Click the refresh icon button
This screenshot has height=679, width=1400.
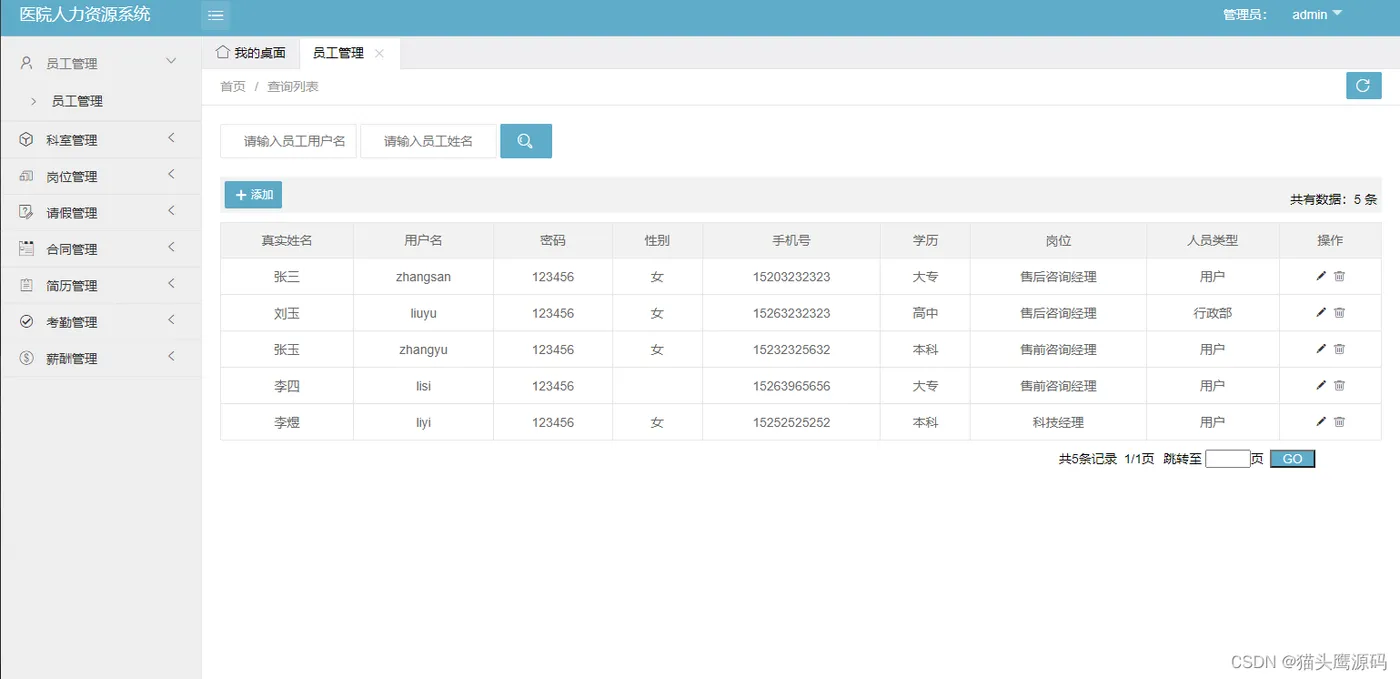click(x=1363, y=86)
